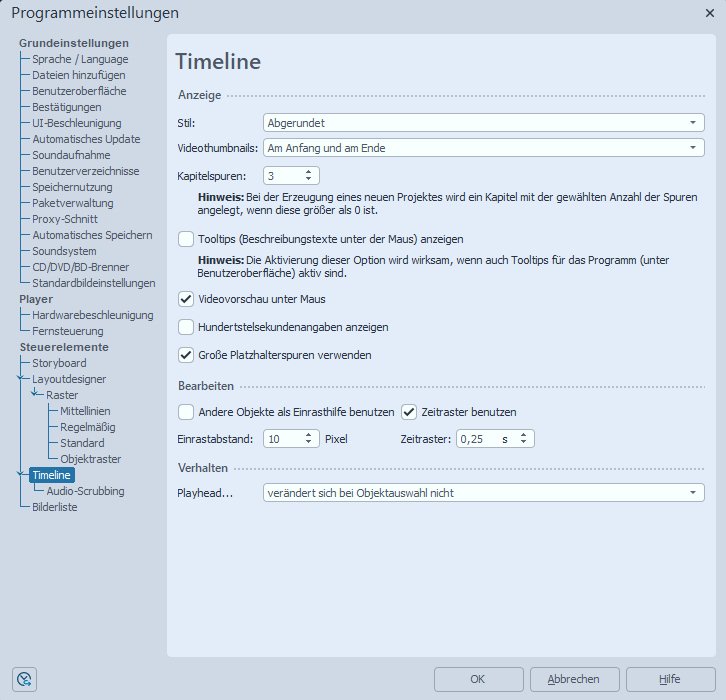Enable Tooltips anzeigen checkbox
The height and width of the screenshot is (700, 726).
(x=186, y=239)
